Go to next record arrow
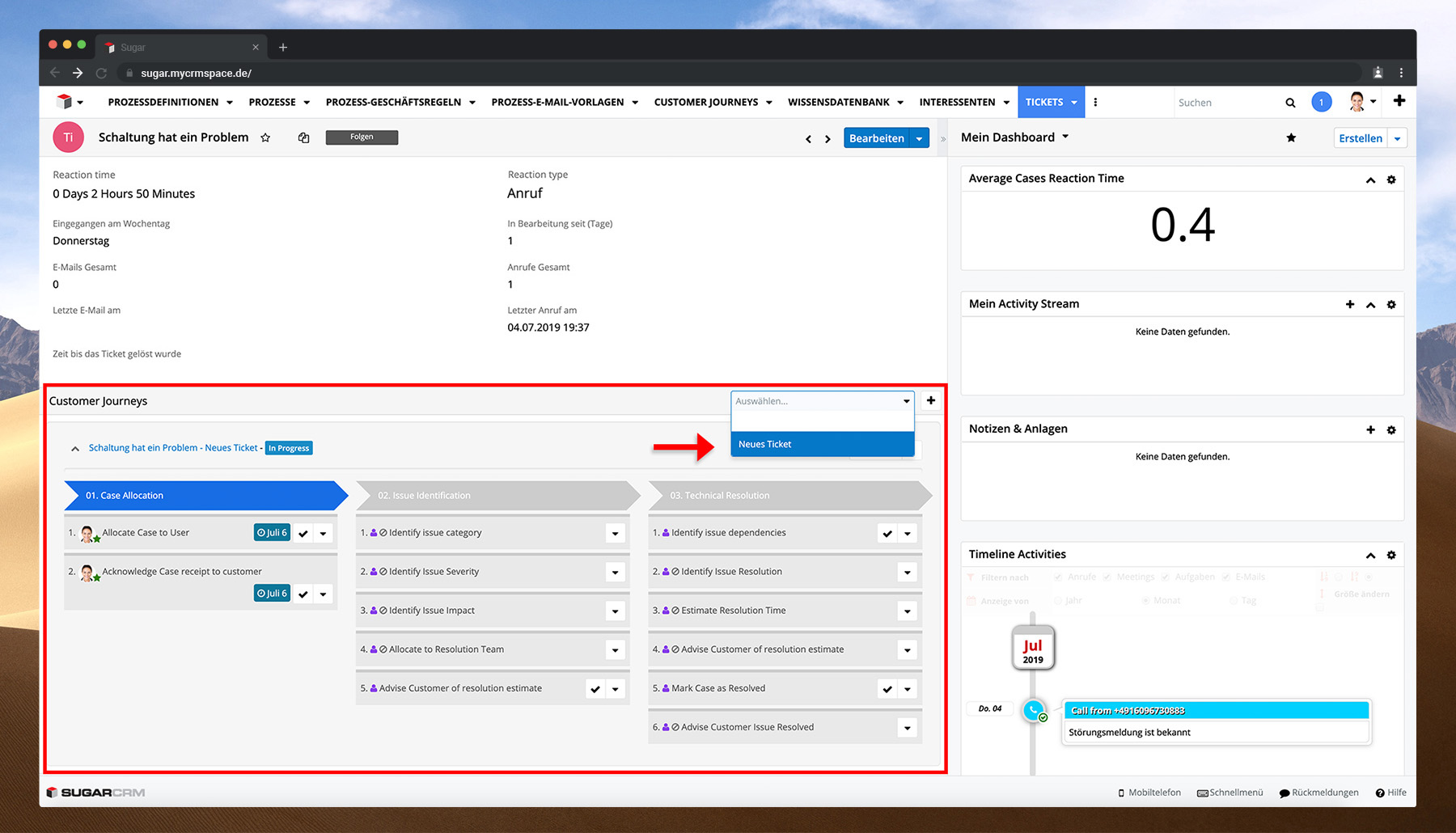 pyautogui.click(x=827, y=139)
